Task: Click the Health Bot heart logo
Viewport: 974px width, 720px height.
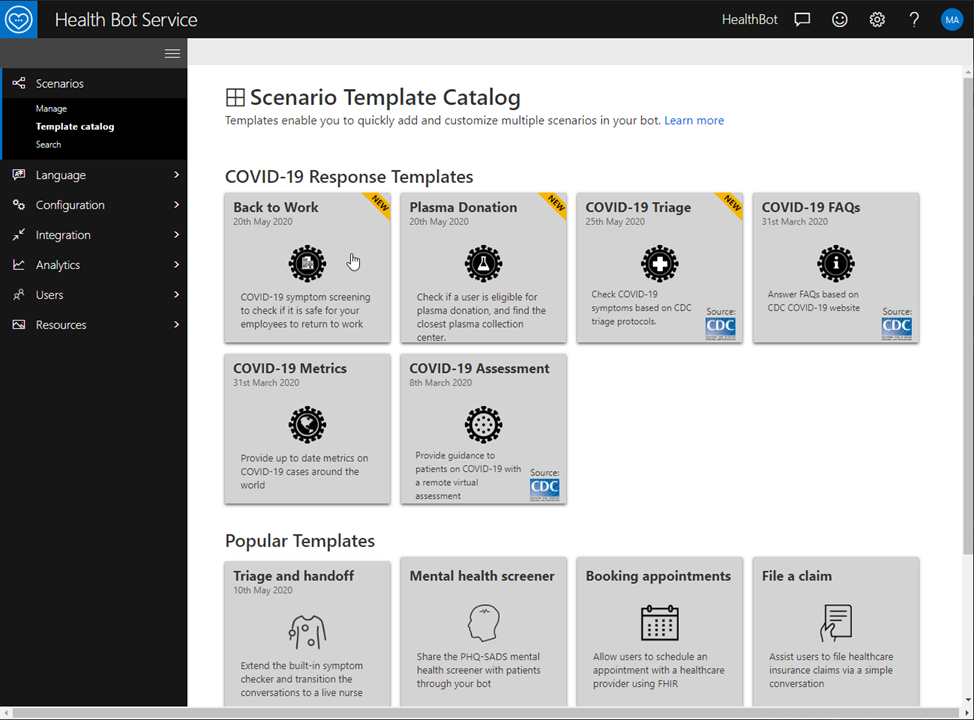Action: 19,19
